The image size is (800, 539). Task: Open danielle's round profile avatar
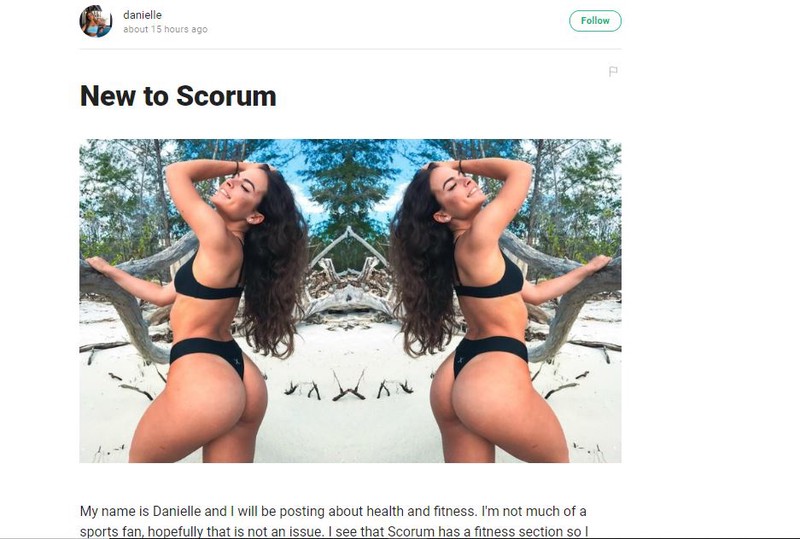pos(96,21)
